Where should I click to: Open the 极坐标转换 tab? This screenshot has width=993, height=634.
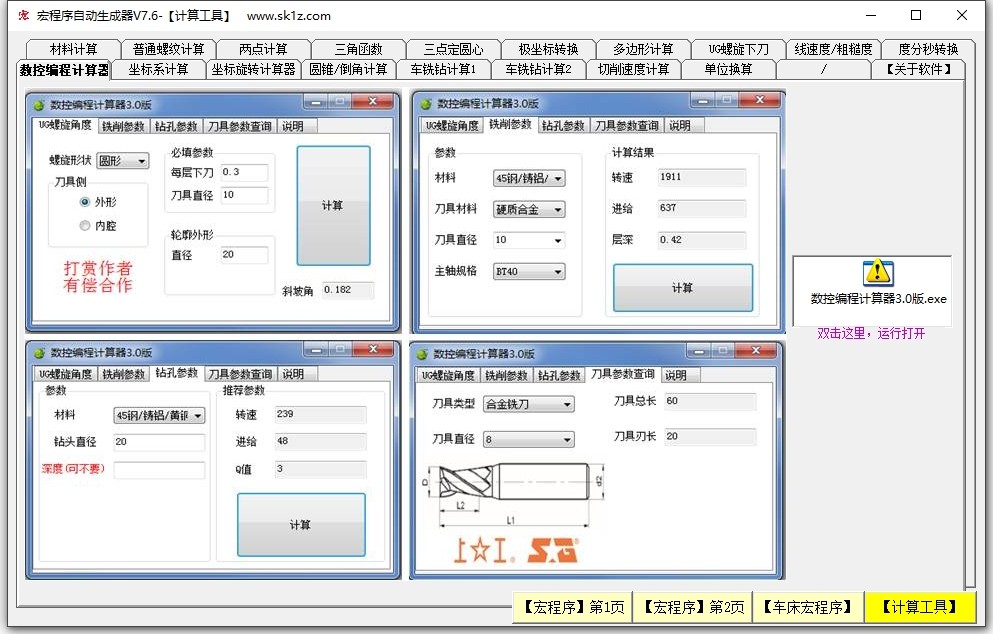click(548, 49)
